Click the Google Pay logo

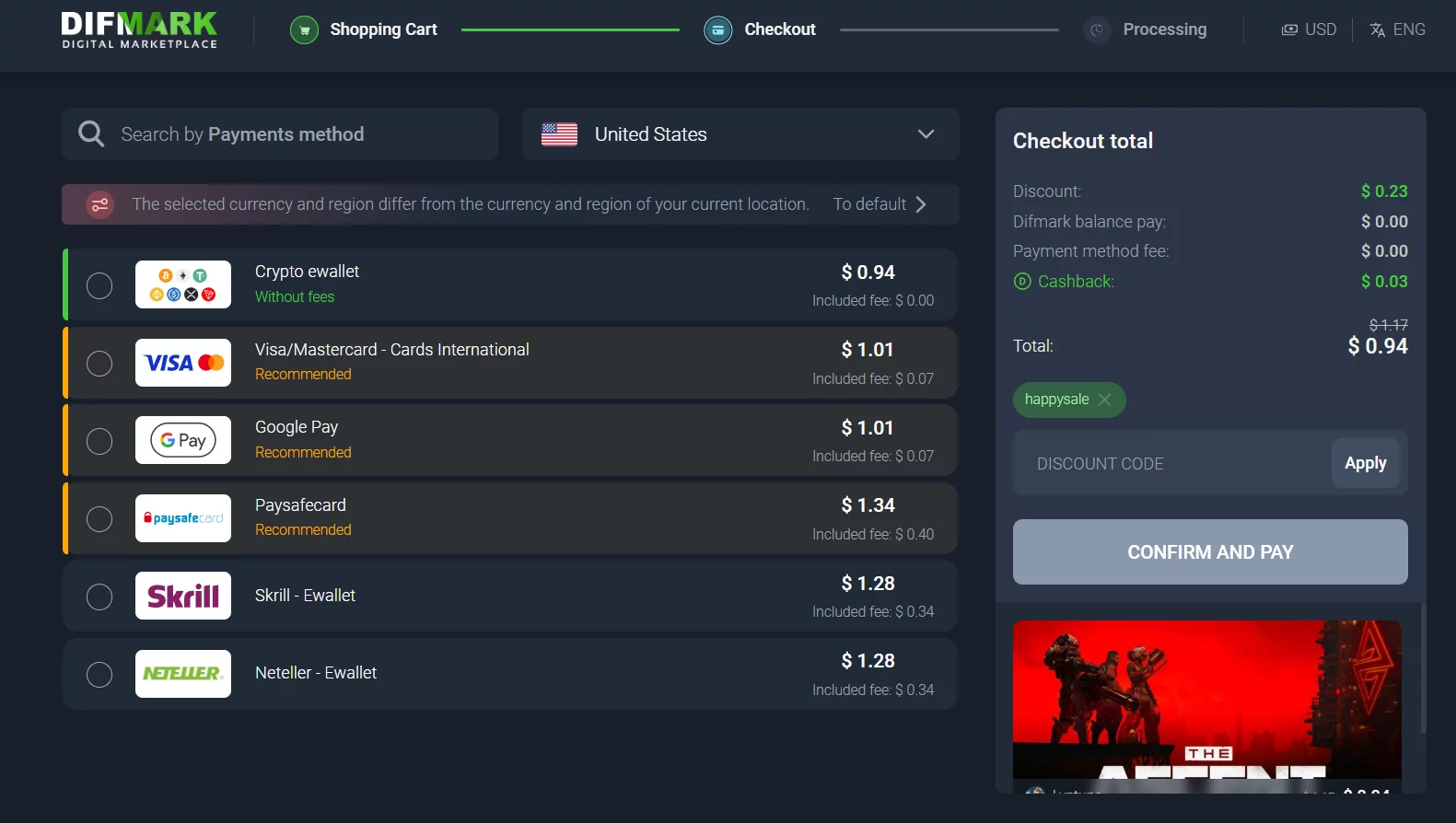pos(183,440)
